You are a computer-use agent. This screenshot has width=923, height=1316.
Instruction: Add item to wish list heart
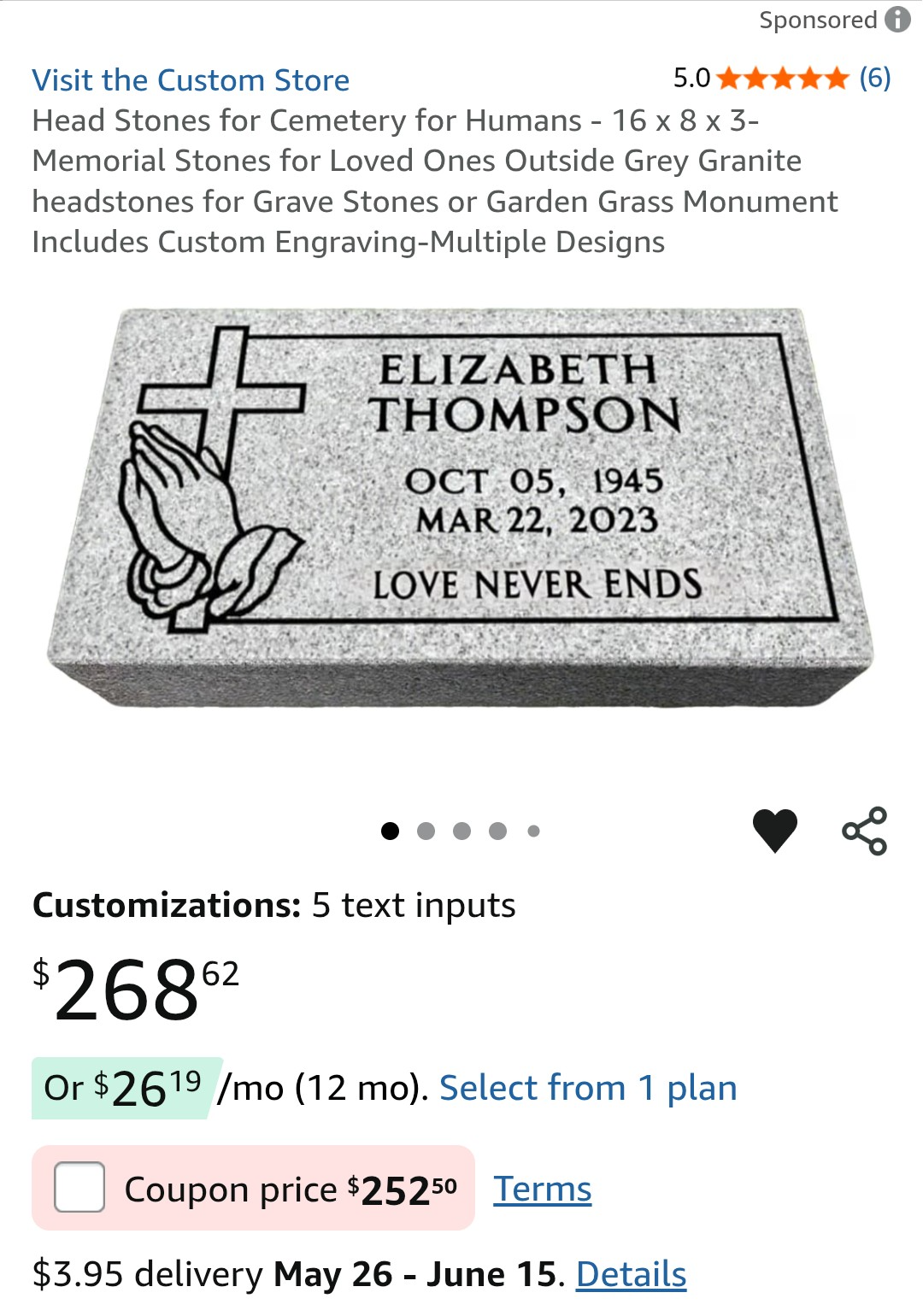(775, 831)
